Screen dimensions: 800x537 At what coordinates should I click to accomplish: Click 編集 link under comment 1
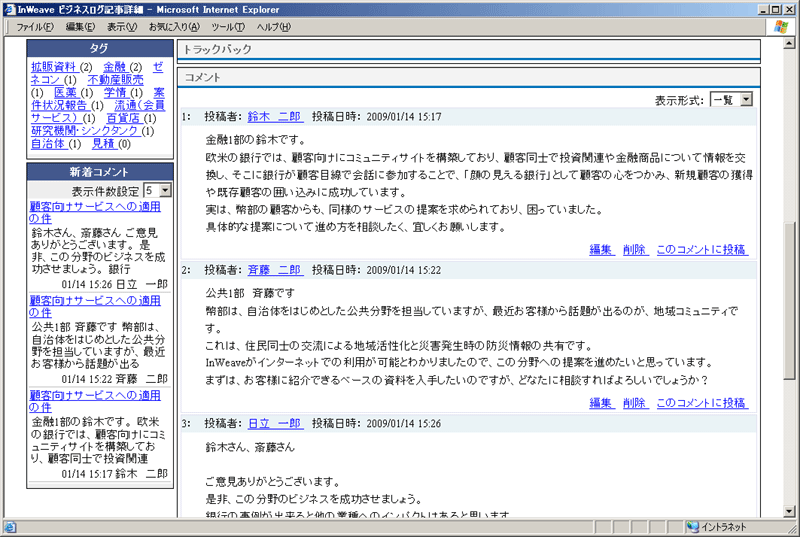[x=600, y=249]
